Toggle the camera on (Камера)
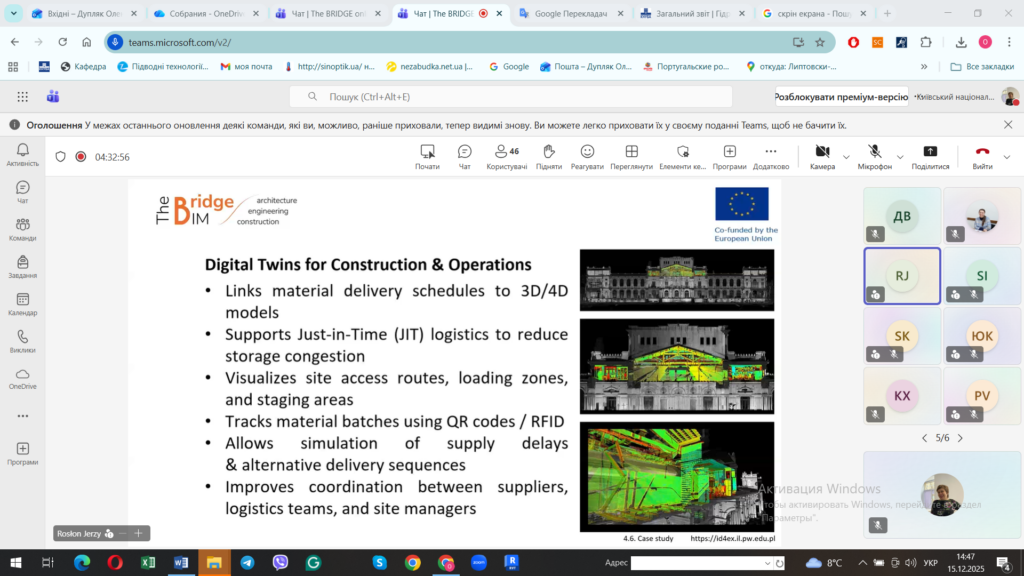The width and height of the screenshot is (1024, 576). 821,152
